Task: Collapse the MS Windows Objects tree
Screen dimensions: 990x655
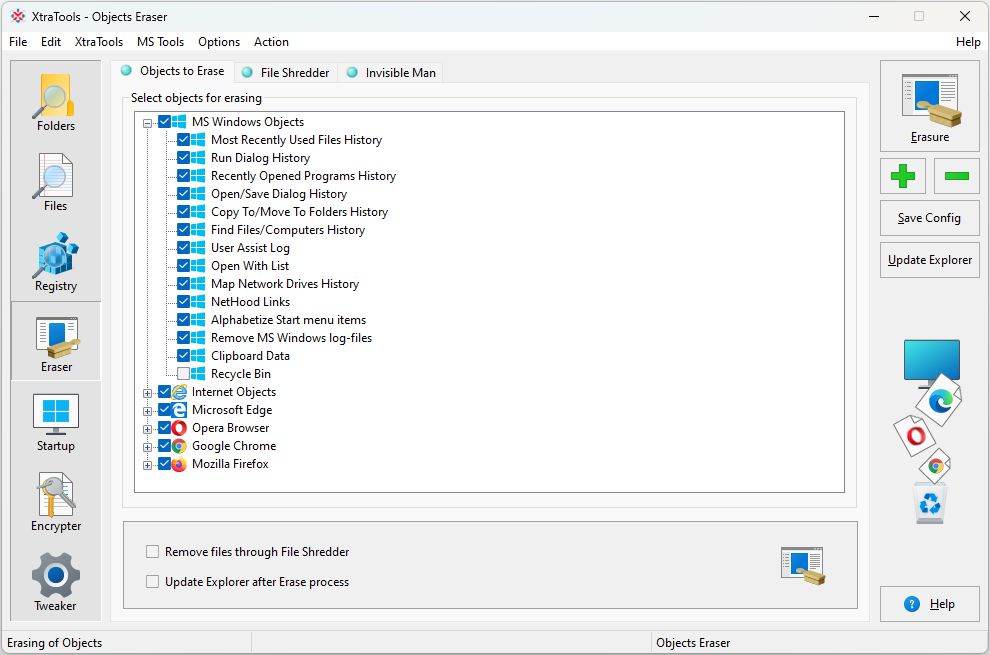Action: tap(148, 123)
